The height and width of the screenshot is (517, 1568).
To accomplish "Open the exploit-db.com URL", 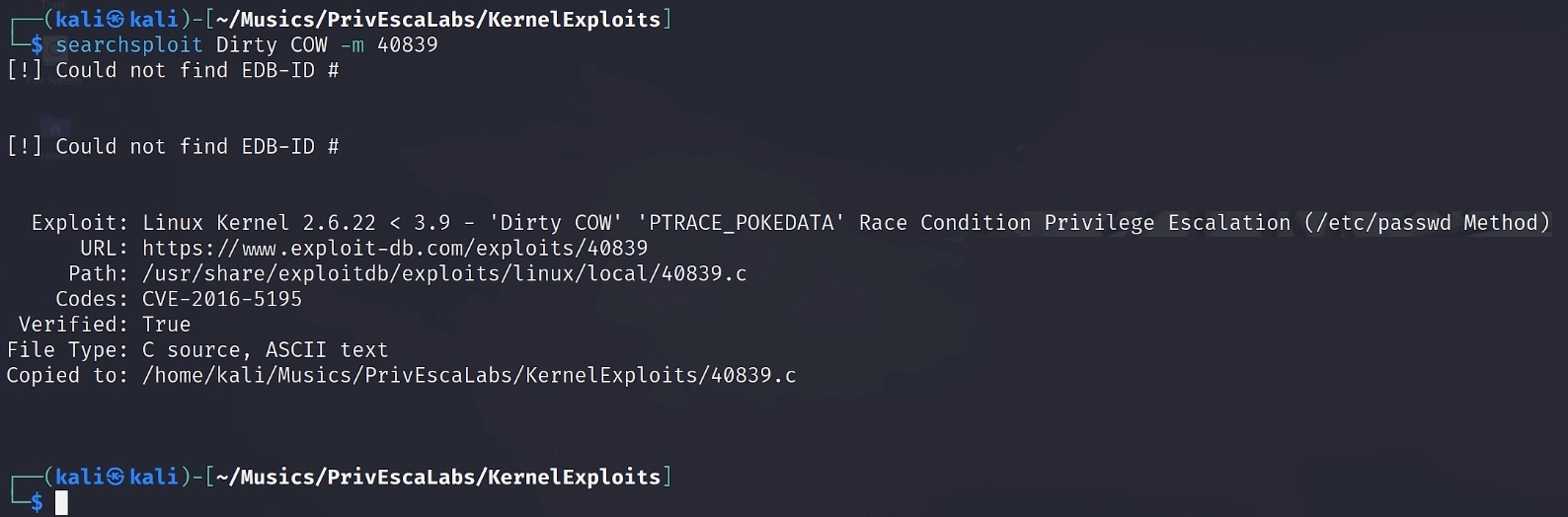I will (395, 248).
